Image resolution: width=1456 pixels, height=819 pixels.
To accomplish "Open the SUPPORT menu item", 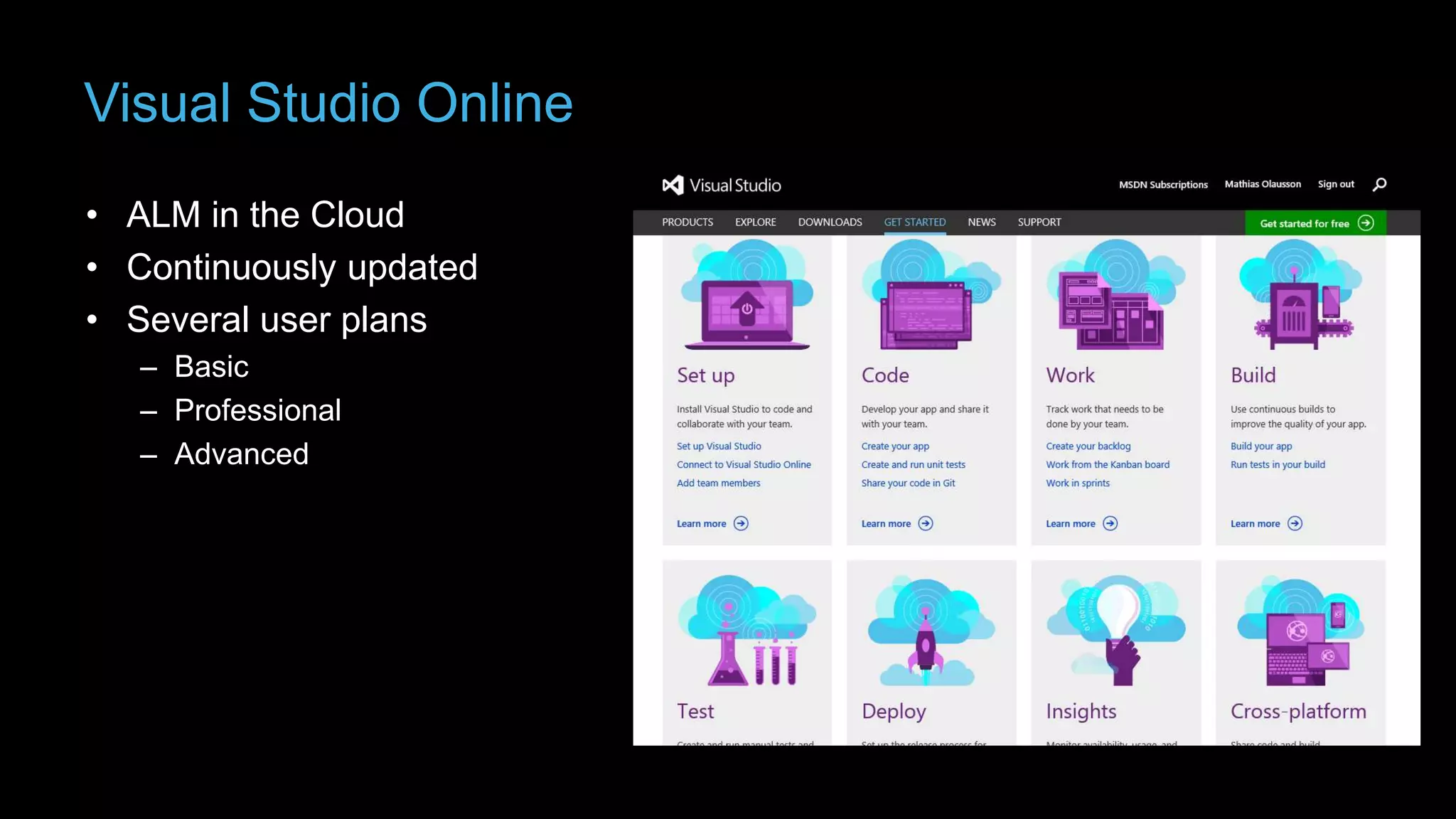I will coord(1039,223).
